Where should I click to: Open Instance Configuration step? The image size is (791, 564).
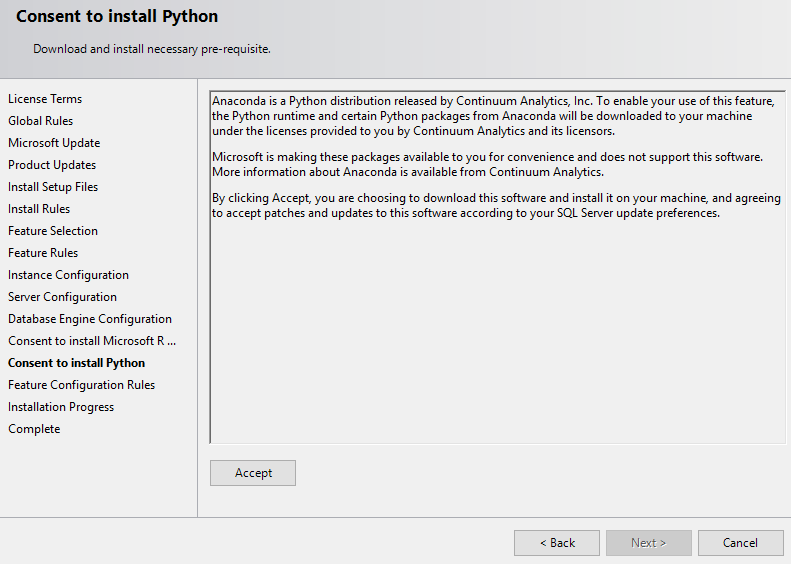pos(69,275)
